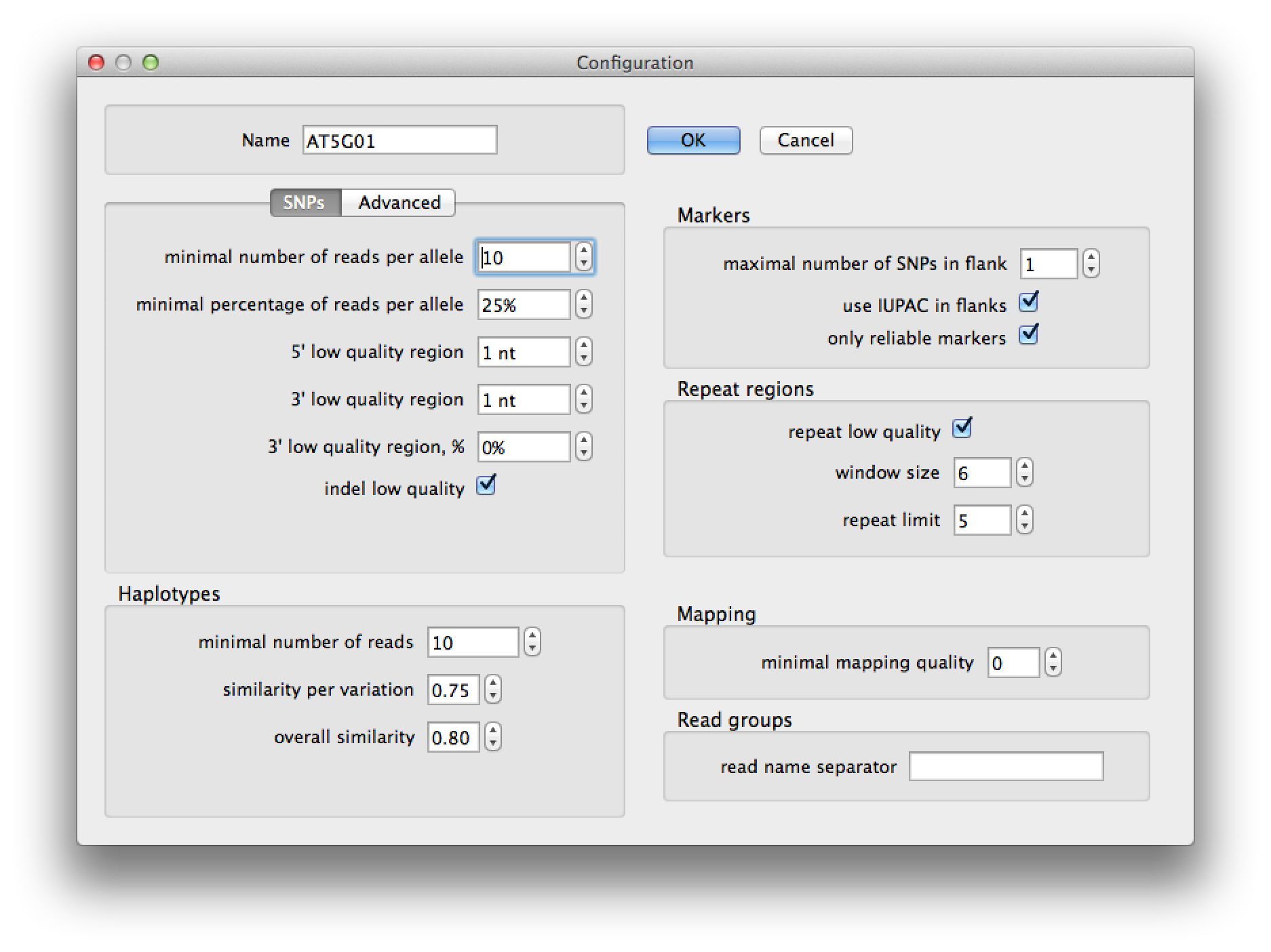Toggle use IUPAC in flanks checkbox

(x=1028, y=302)
